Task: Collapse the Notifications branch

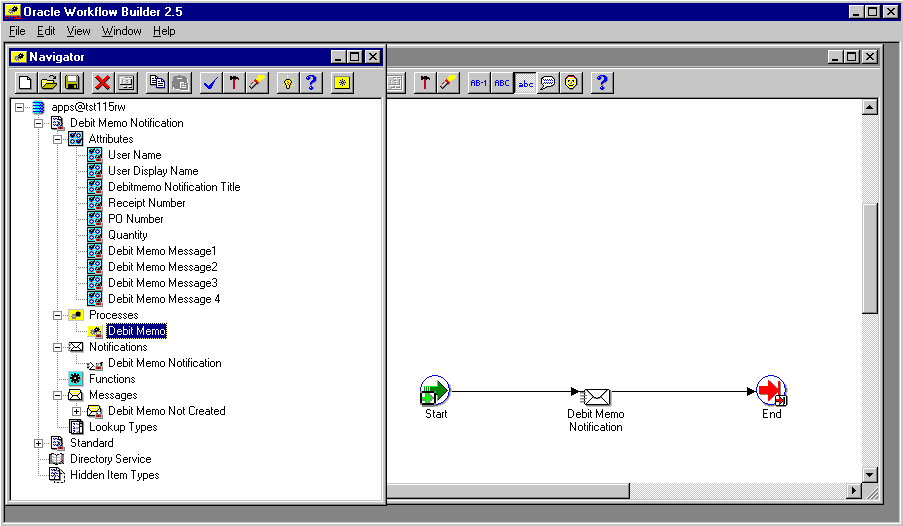Action: click(x=58, y=347)
